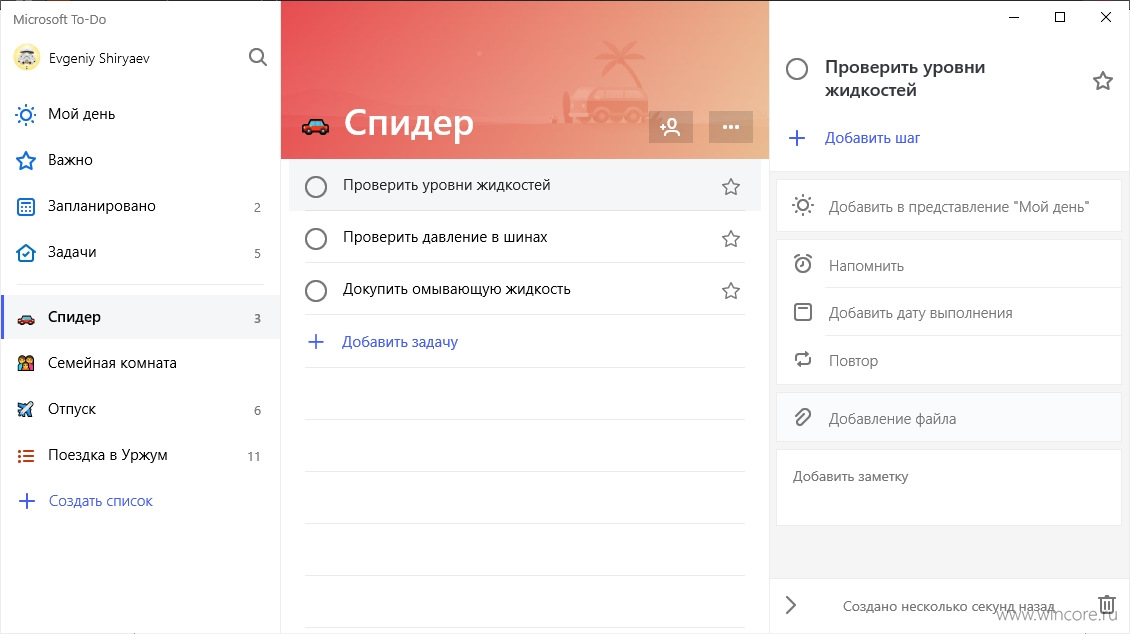Click the repeat arrows icon
The width and height of the screenshot is (1130, 634).
(803, 359)
